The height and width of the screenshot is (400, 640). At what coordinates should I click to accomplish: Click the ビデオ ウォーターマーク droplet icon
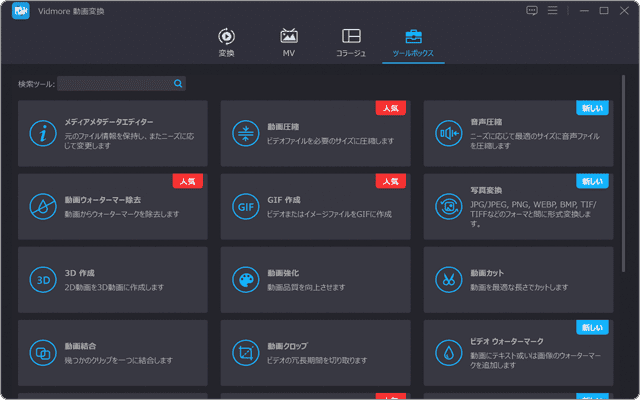pyautogui.click(x=449, y=353)
